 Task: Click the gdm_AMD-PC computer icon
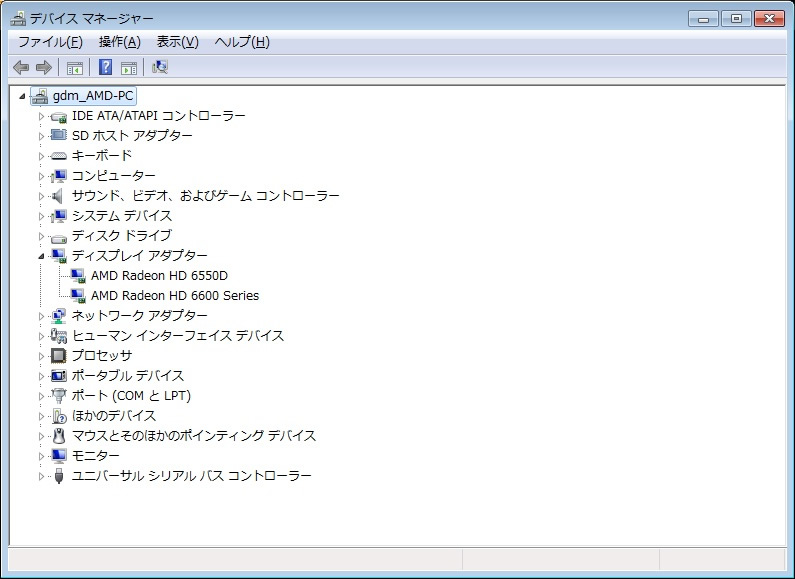(x=40, y=96)
